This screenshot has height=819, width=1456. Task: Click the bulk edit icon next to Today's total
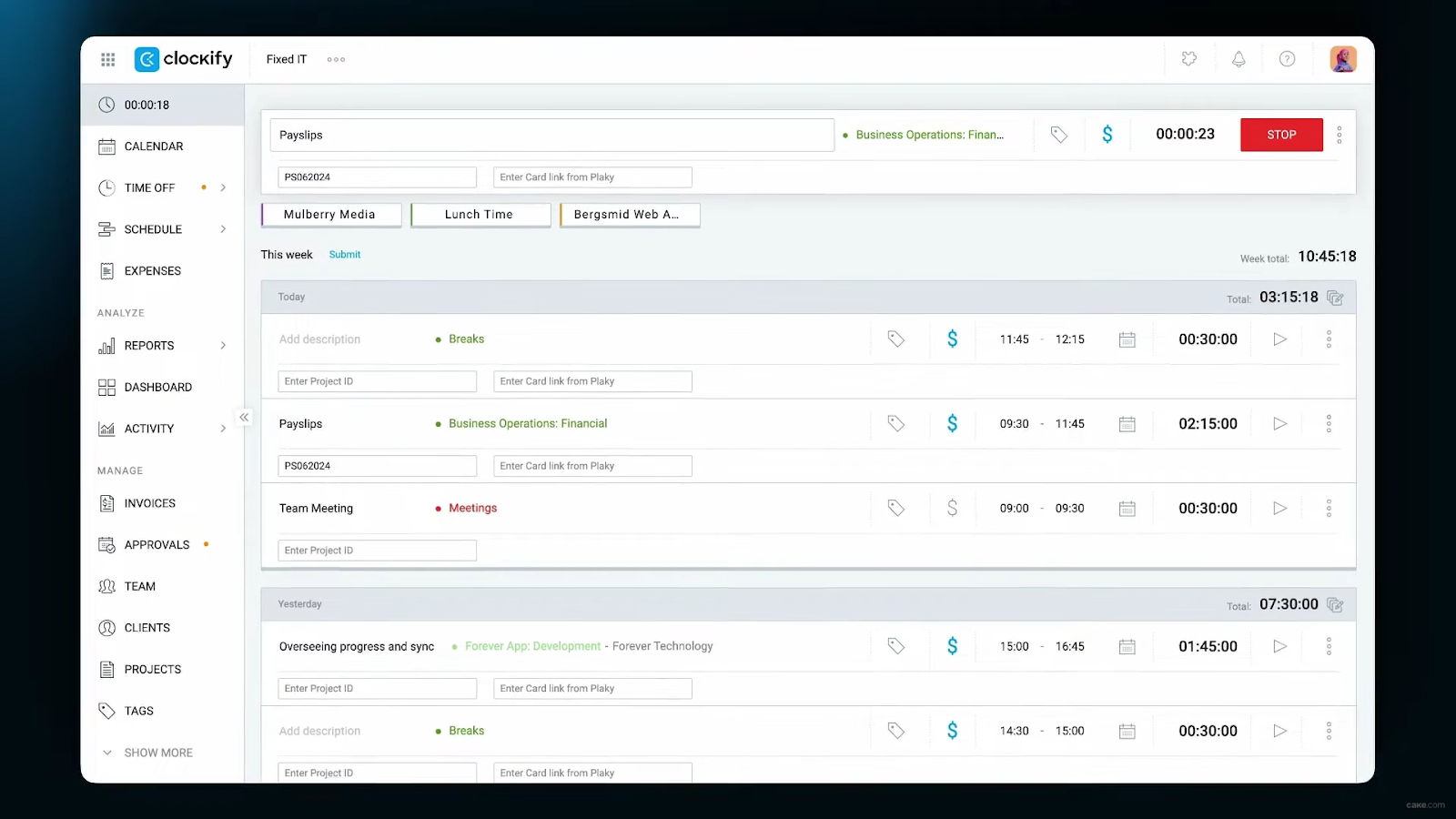pos(1335,297)
